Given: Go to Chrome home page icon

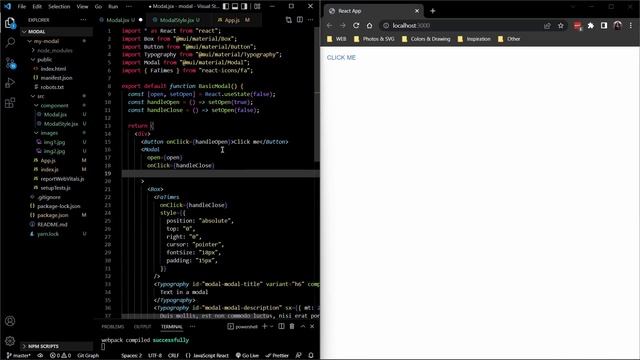Looking at the screenshot, I should (369, 26).
